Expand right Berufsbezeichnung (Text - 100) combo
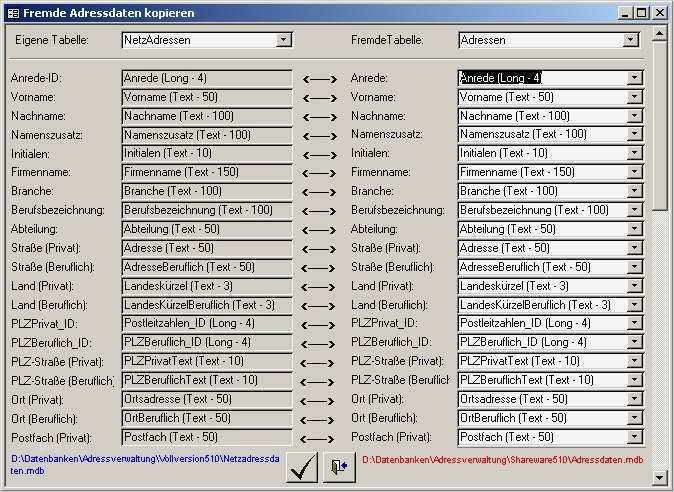Viewport: 674px width, 492px height. [634, 210]
